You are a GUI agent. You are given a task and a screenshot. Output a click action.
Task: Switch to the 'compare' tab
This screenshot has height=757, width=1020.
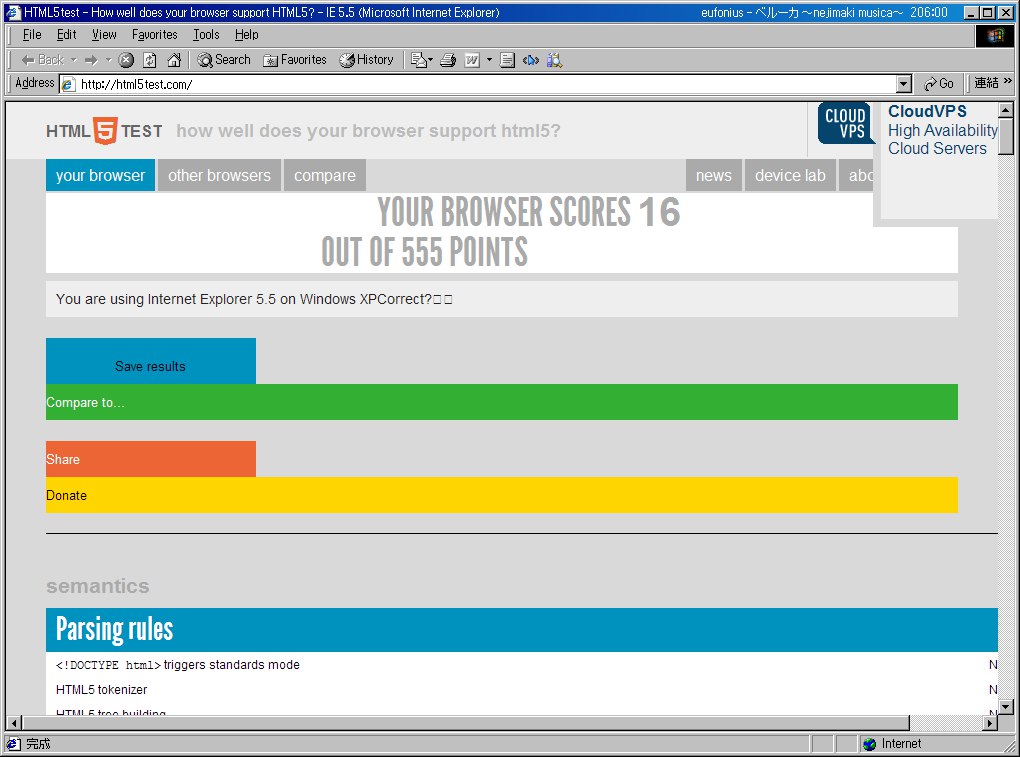(325, 176)
